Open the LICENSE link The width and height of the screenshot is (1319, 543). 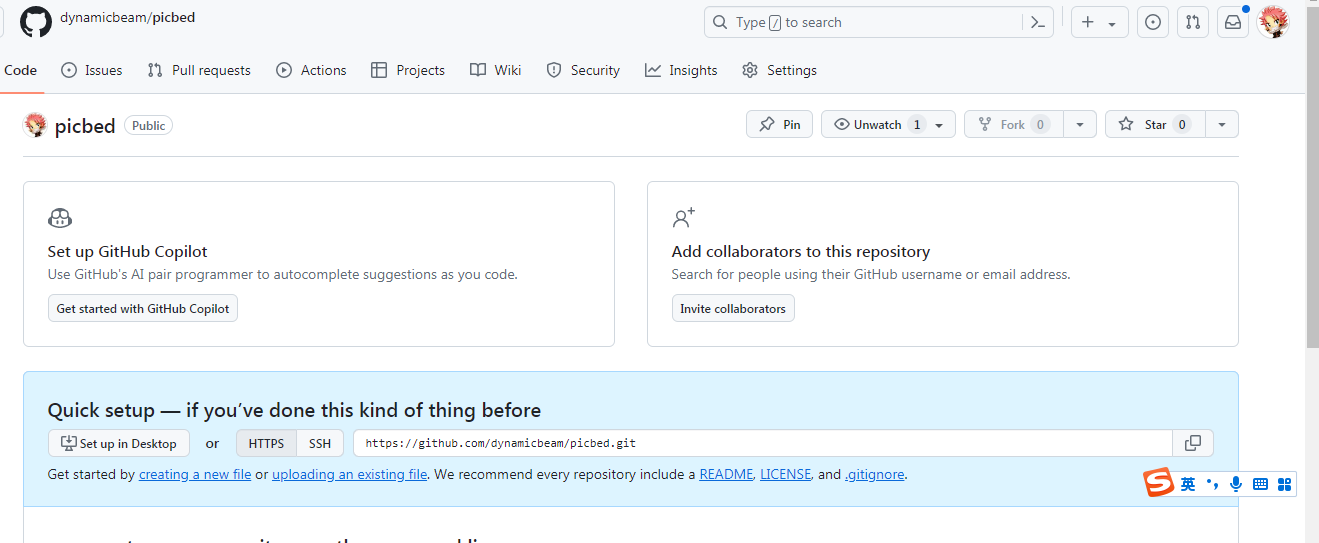(785, 474)
